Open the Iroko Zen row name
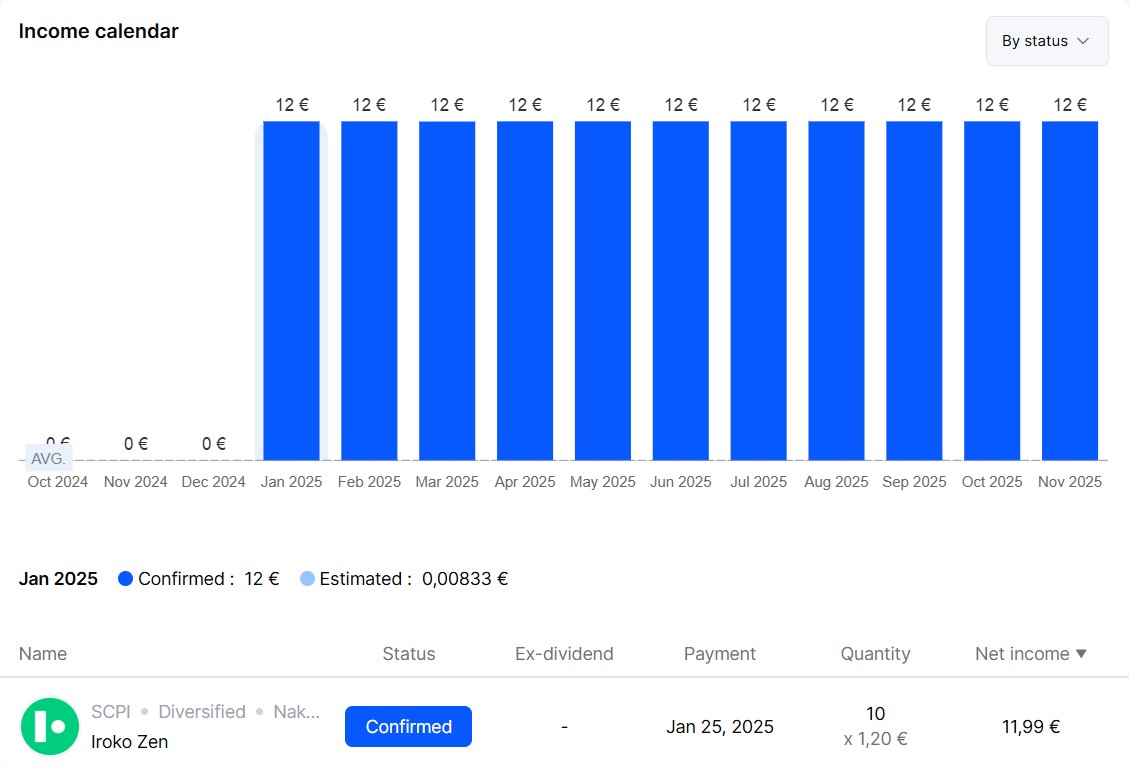Image resolution: width=1129 pixels, height=767 pixels. (x=130, y=742)
